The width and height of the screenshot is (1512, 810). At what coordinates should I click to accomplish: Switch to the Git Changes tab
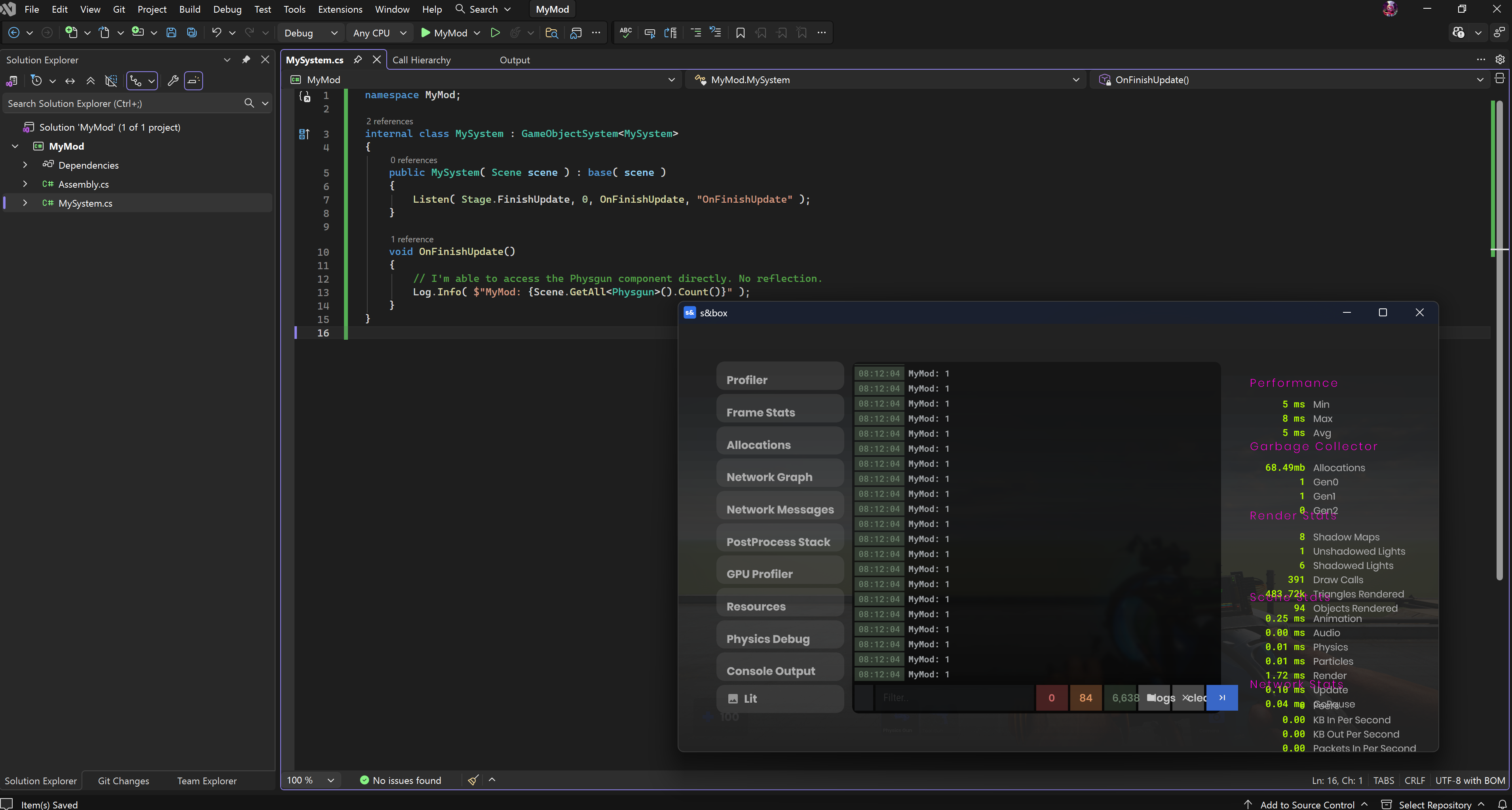pyautogui.click(x=123, y=781)
